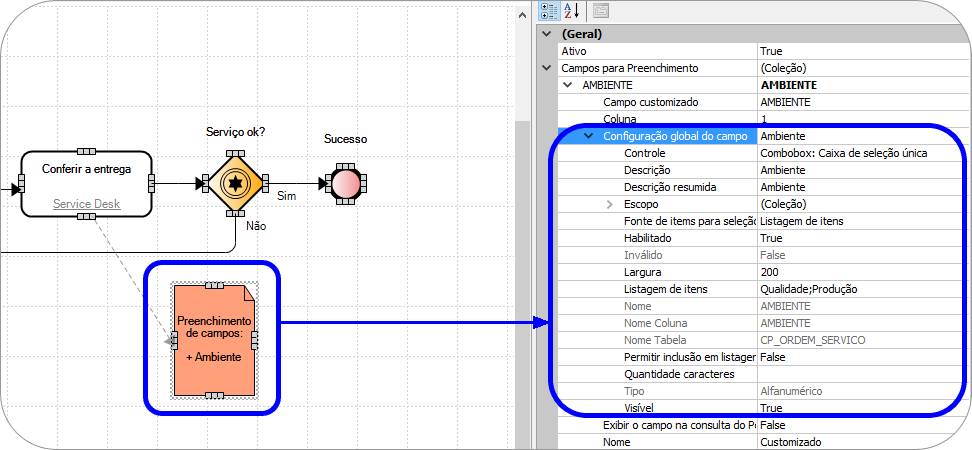The width and height of the screenshot is (972, 450).
Task: Collapse 'Configuração global do campo' node
Action: click(589, 136)
